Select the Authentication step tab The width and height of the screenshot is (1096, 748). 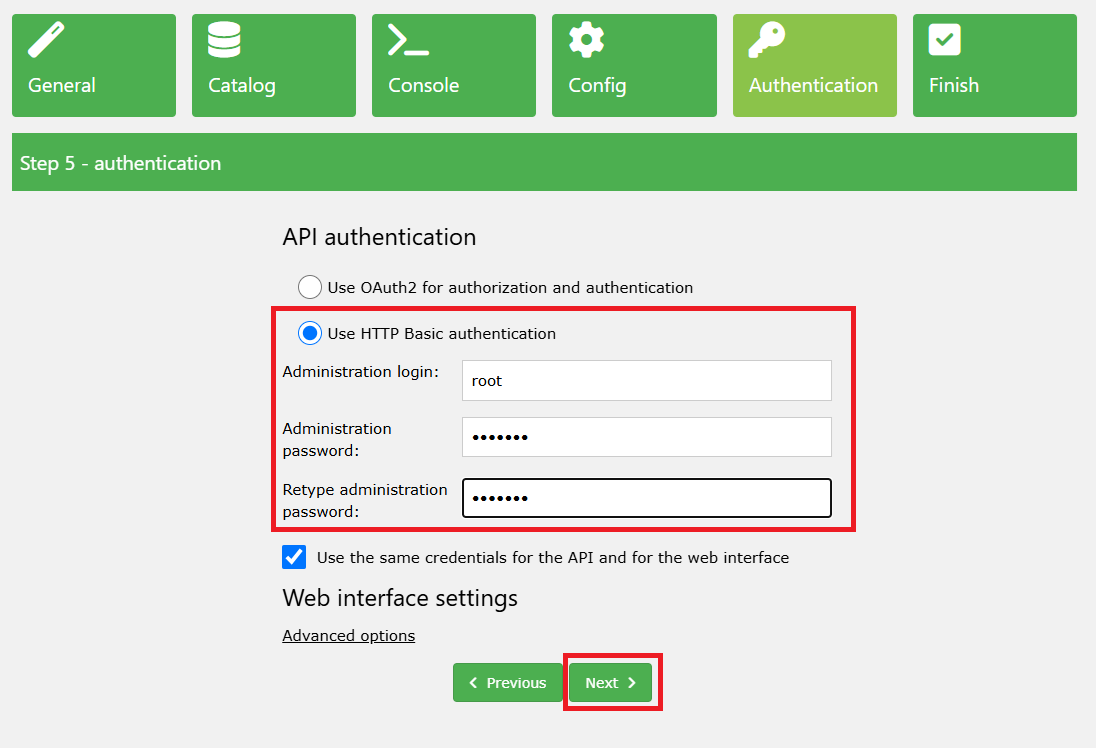click(x=814, y=65)
